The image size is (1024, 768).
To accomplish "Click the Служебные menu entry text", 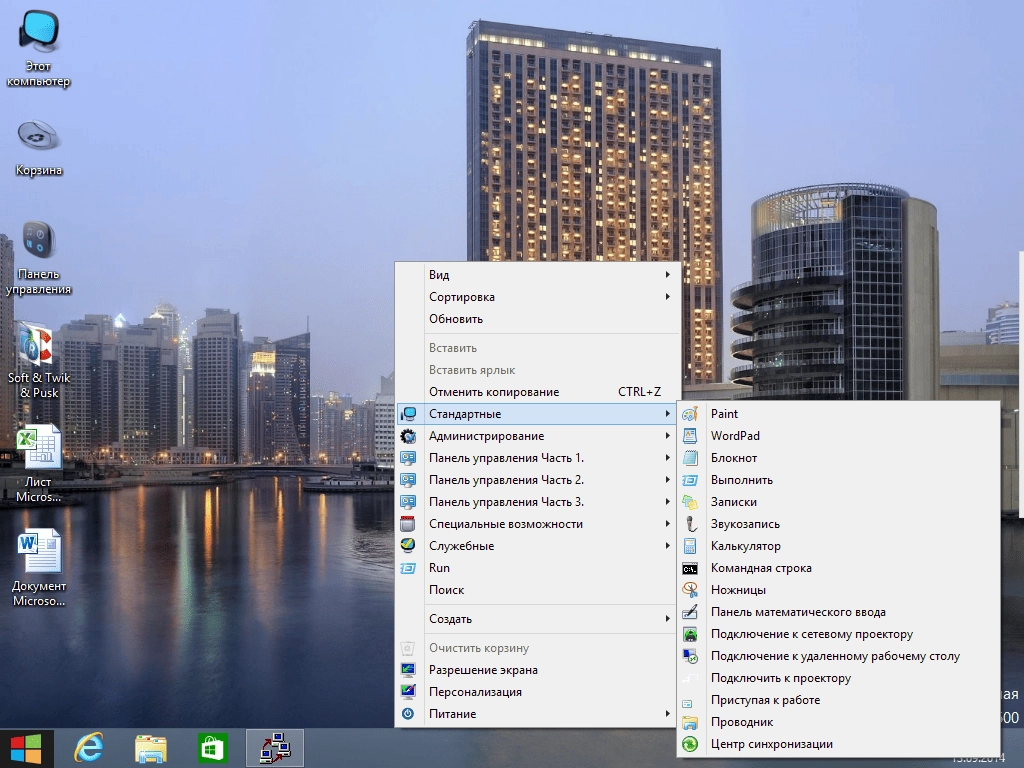I will click(461, 546).
